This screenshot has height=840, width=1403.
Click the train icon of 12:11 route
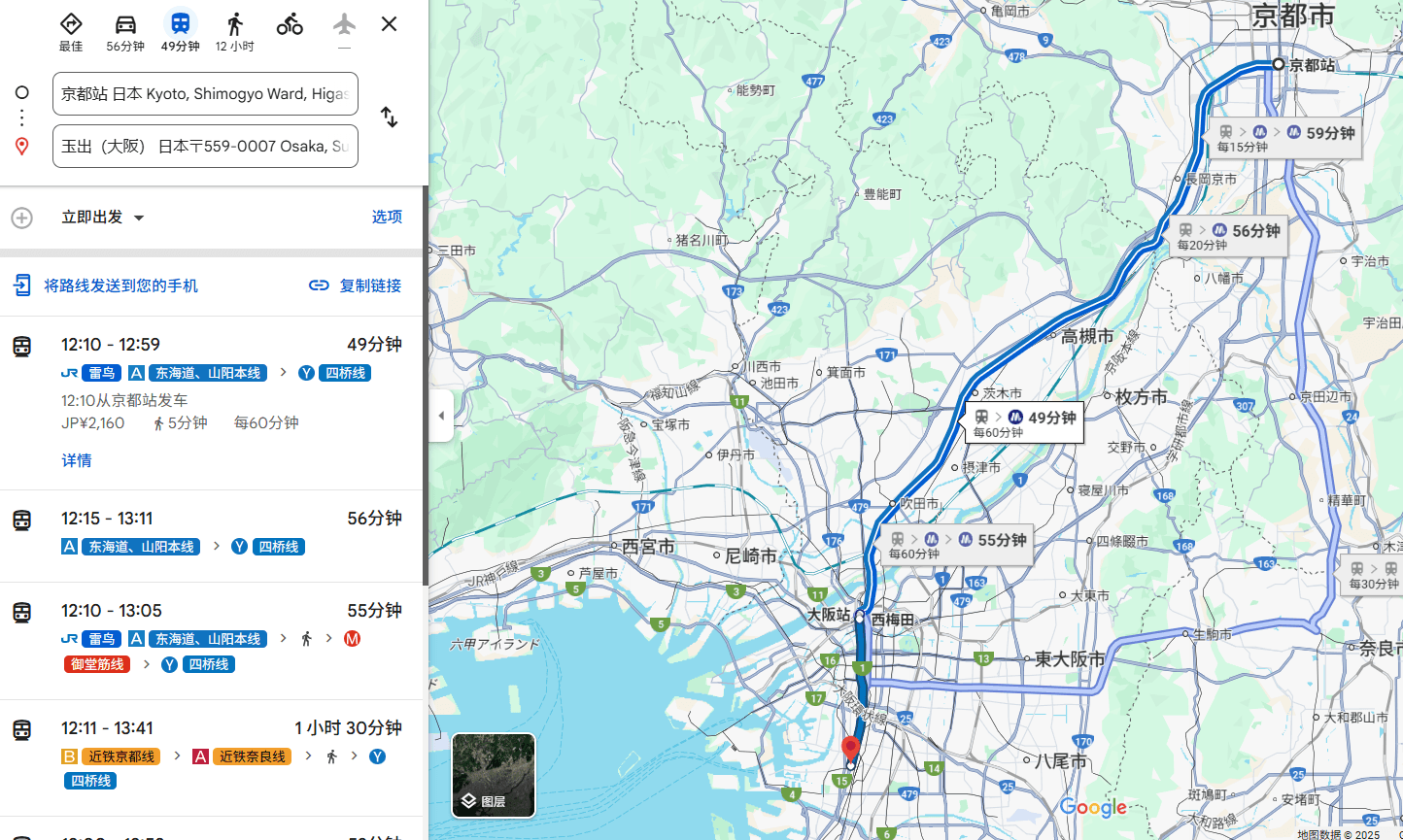pos(21,730)
